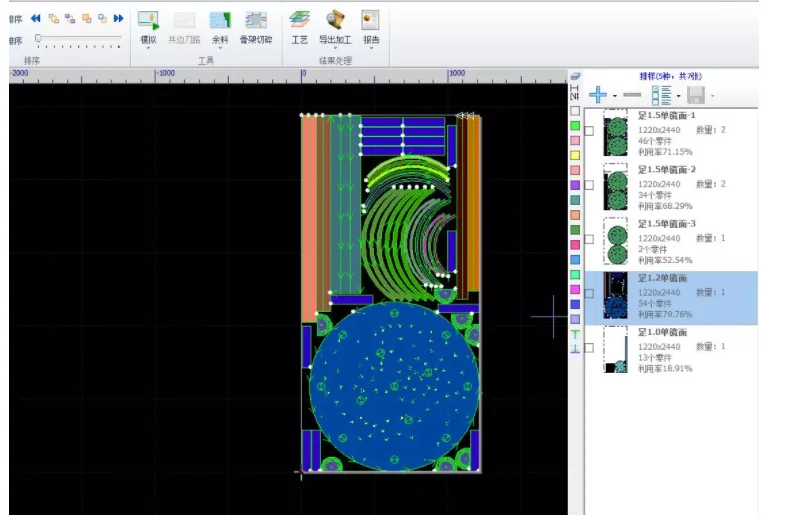Tick checkbox for 足1.5单镜面-1
The image size is (807, 520).
pos(590,131)
